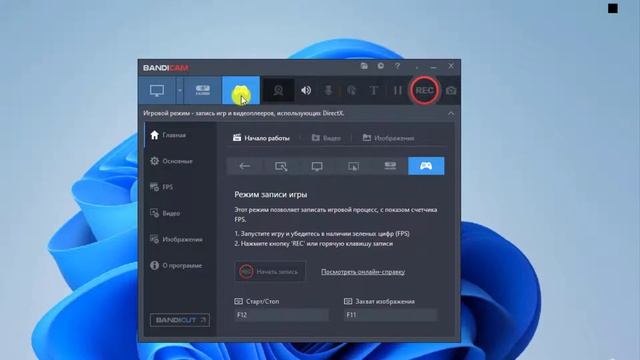Collapse the game mode description bar chevron
640x360 pixels.
pos(451,113)
